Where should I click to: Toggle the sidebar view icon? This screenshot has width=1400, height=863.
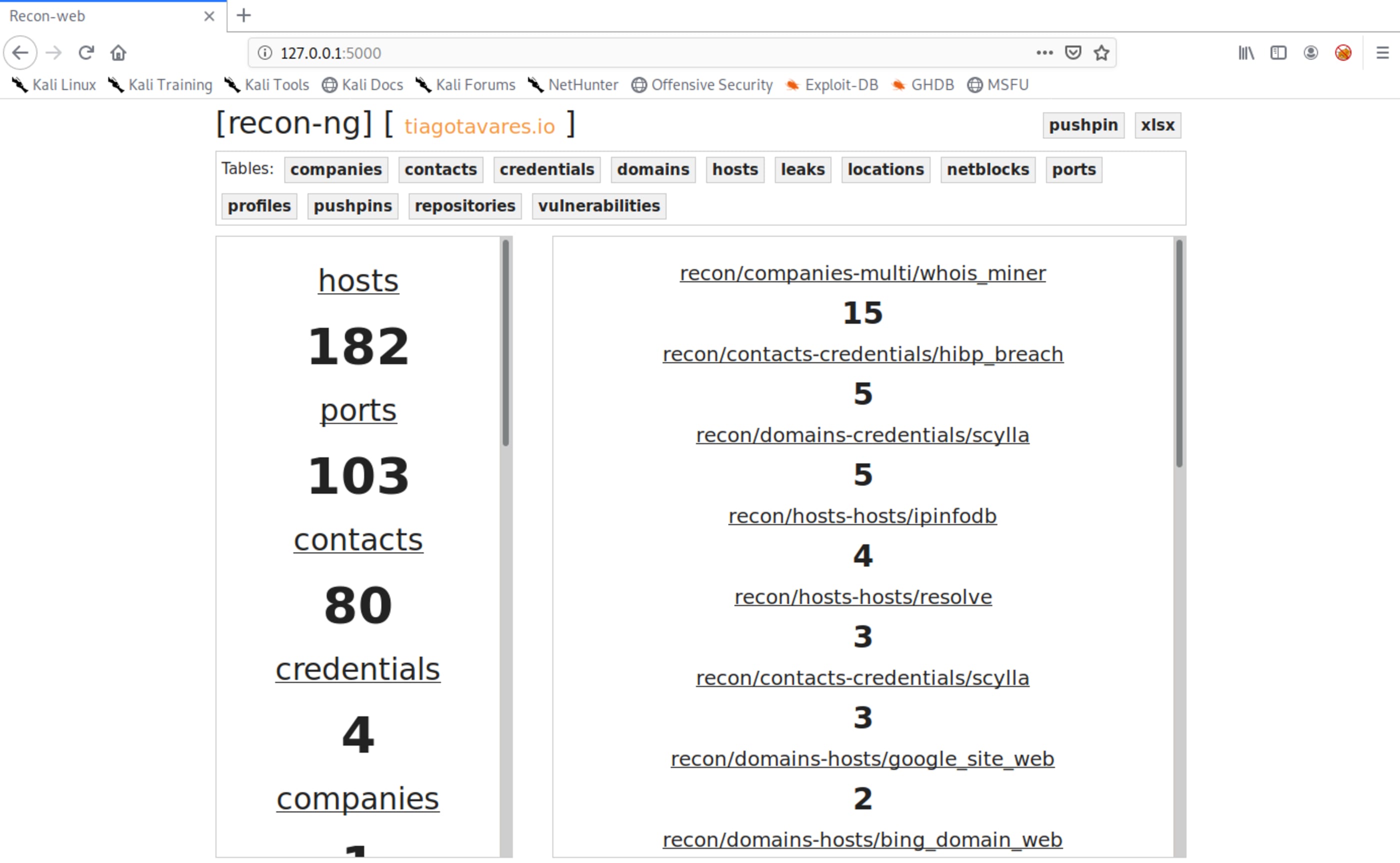tap(1278, 52)
